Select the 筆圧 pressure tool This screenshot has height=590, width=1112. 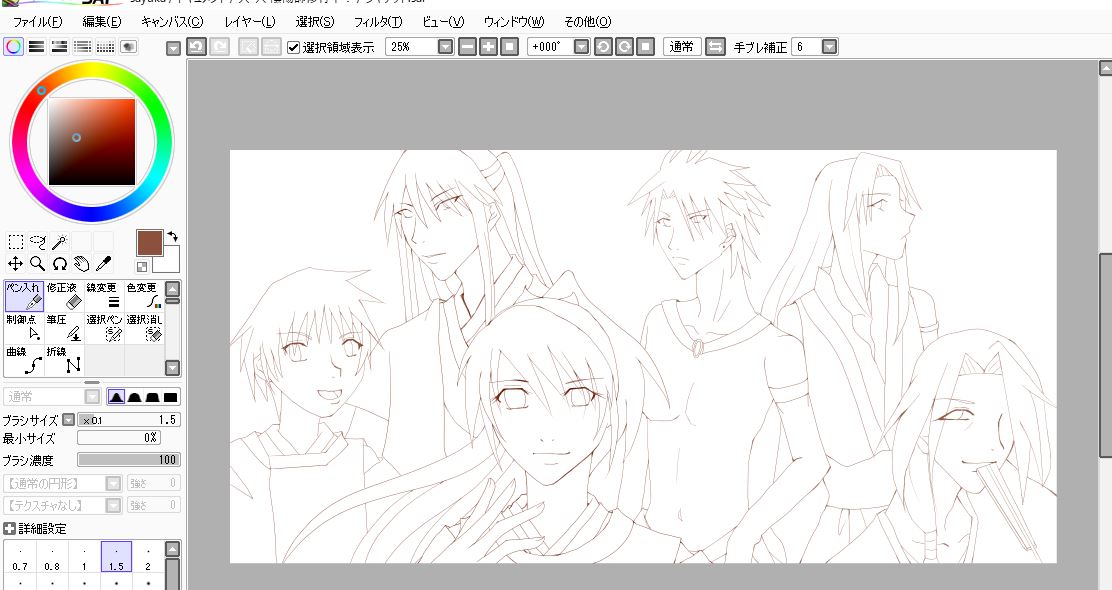tap(64, 328)
